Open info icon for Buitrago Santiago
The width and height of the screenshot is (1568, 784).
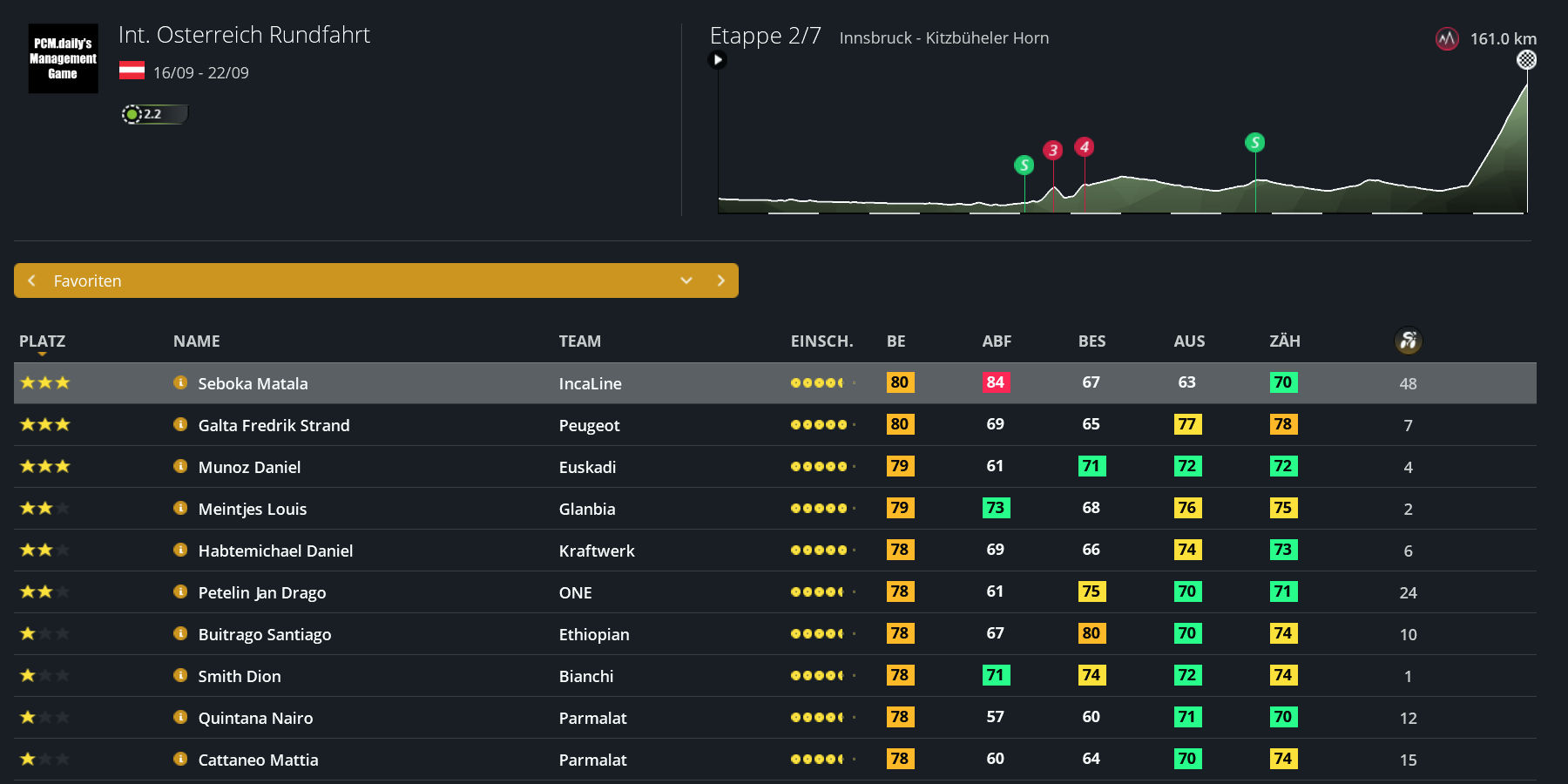tap(180, 633)
